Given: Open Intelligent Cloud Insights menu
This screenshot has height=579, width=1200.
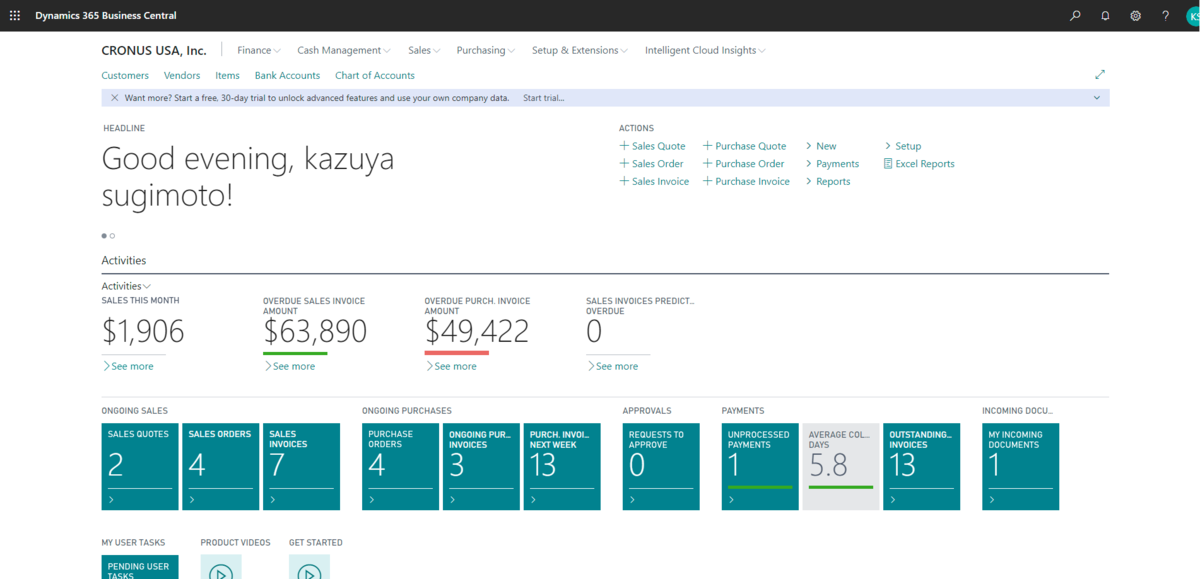Looking at the screenshot, I should pyautogui.click(x=706, y=50).
